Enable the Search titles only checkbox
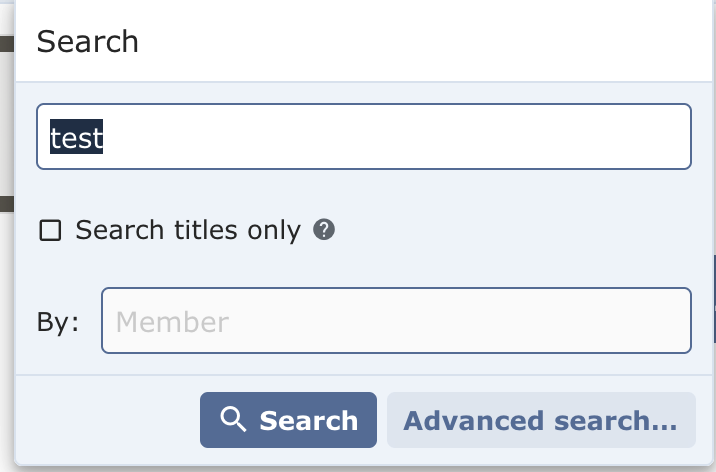Screen dimensions: 716x472 click(50, 231)
